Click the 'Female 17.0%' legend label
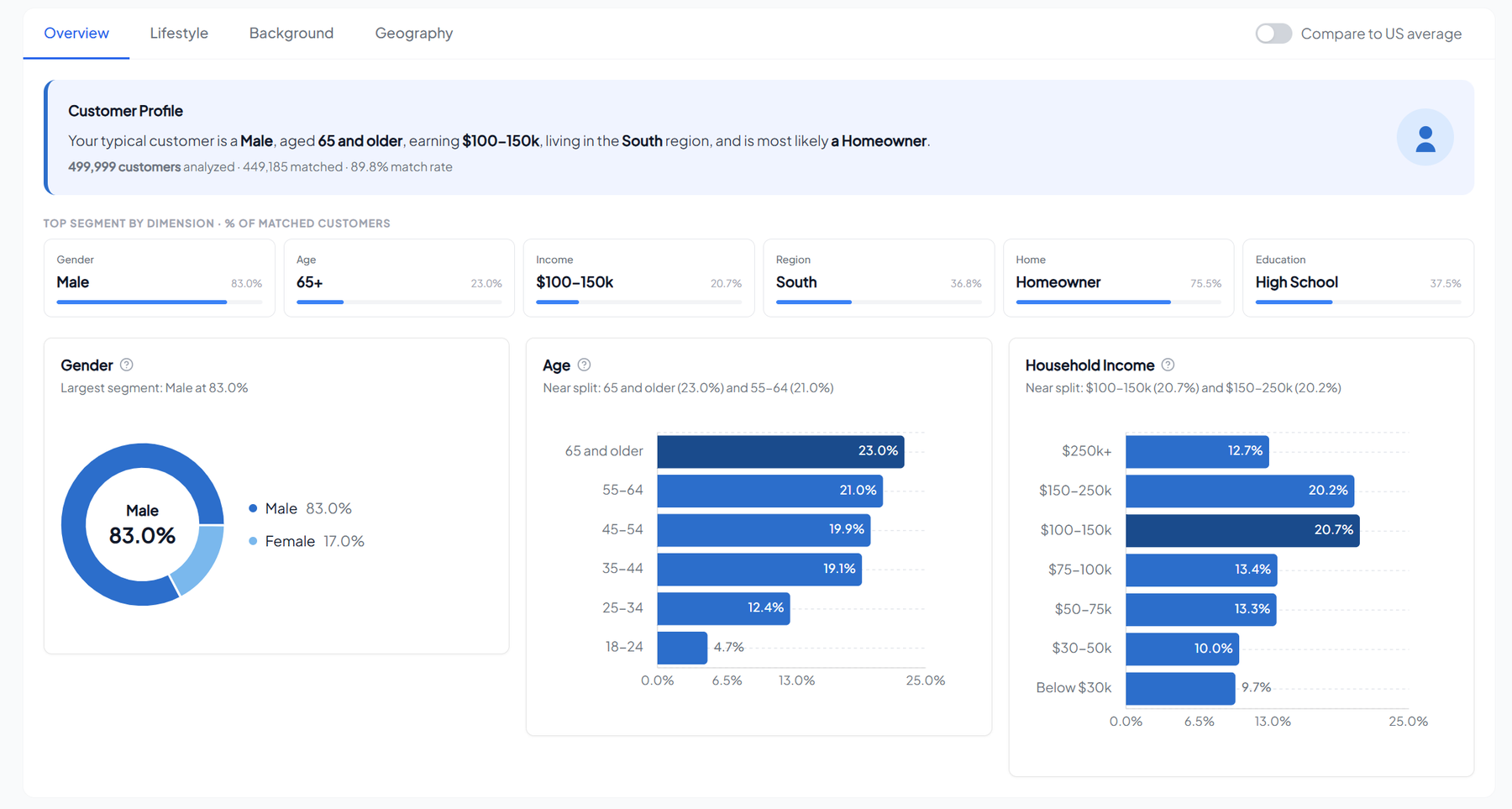Viewport: 1512px width, 809px height. coord(315,541)
